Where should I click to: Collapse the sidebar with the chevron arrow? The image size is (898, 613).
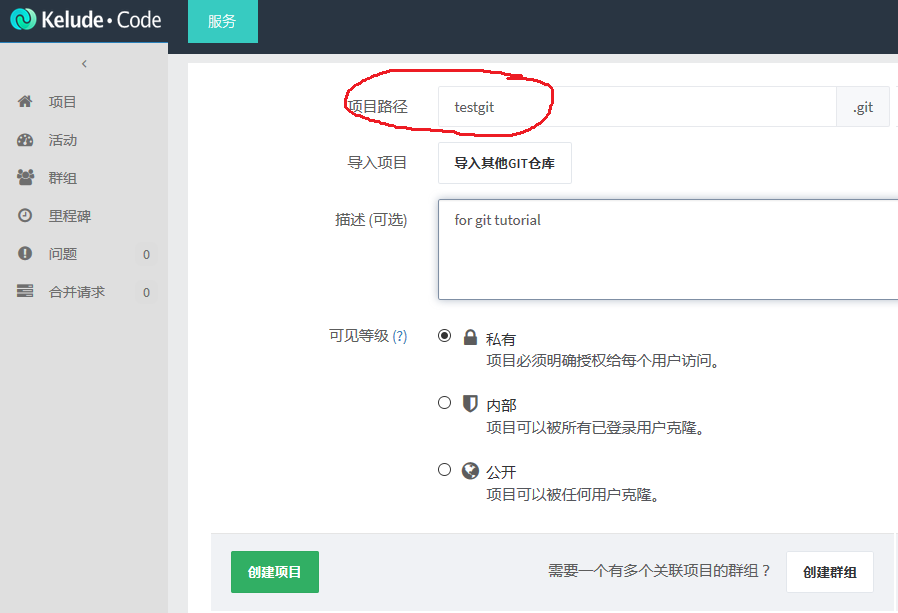[x=84, y=64]
